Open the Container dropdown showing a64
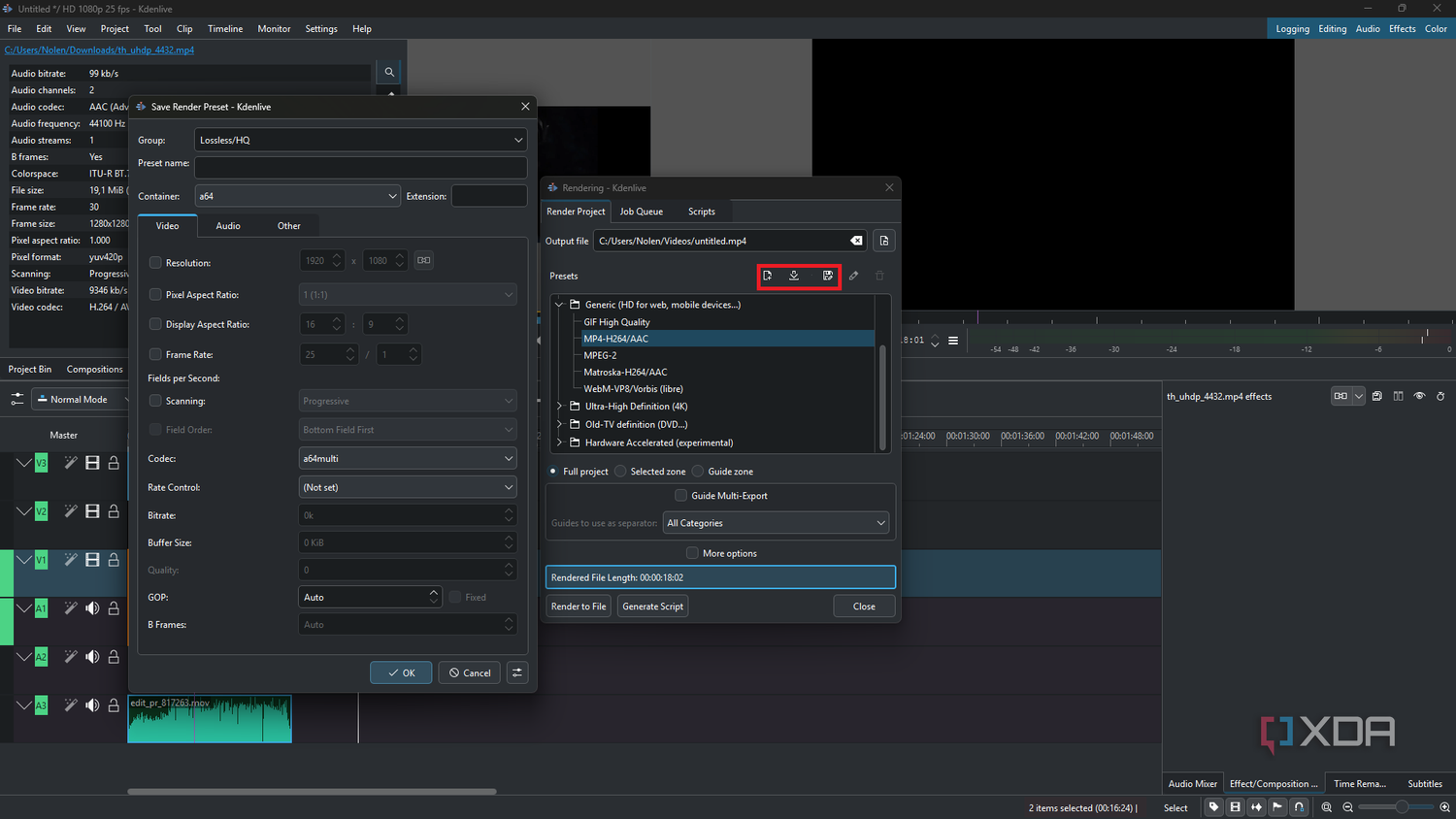1456x819 pixels. click(297, 196)
